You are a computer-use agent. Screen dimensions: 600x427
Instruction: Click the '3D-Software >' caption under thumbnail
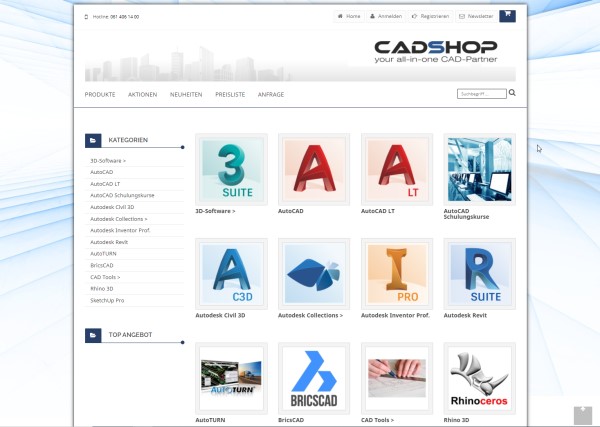[215, 211]
